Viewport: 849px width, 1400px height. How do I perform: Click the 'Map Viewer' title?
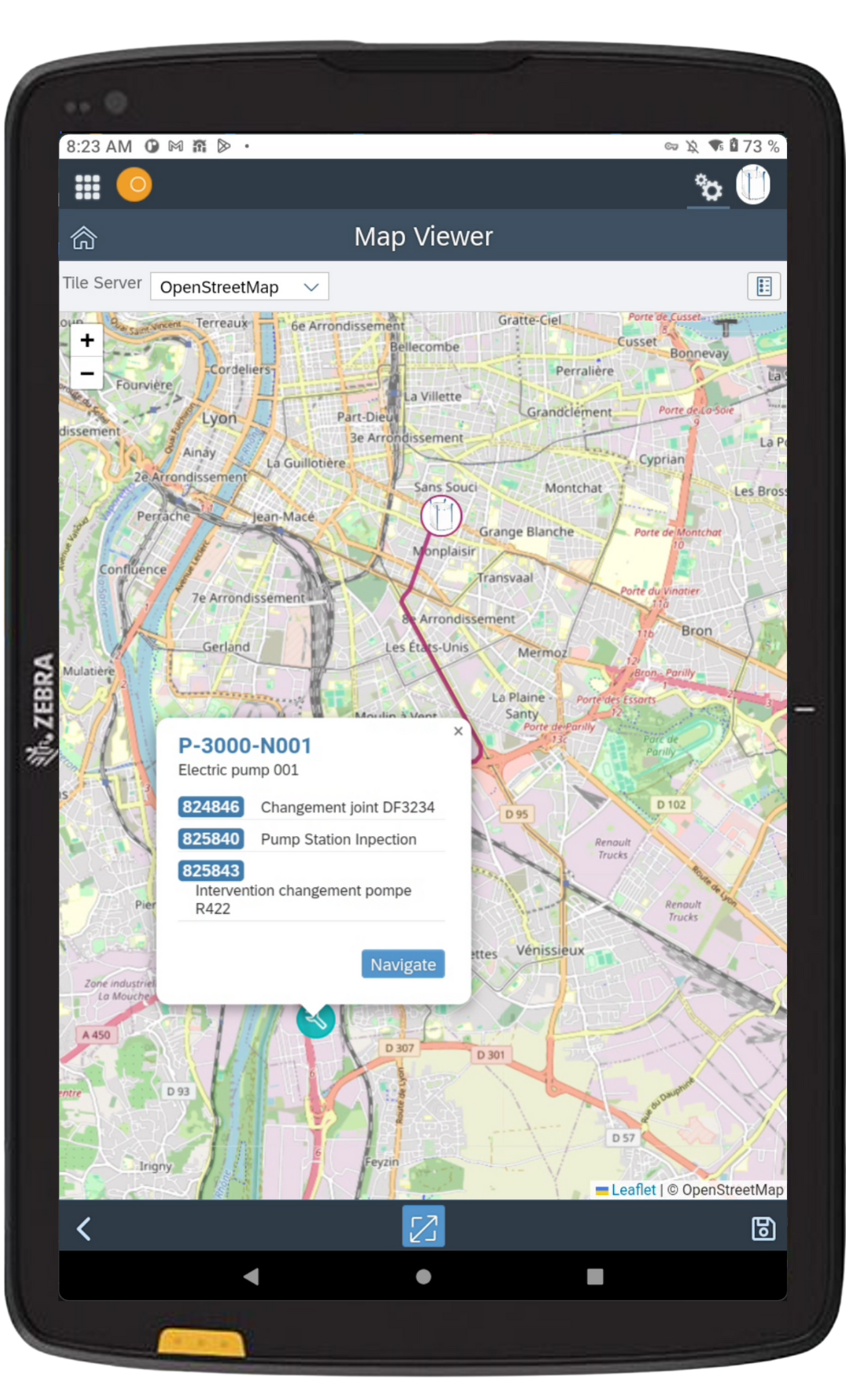coord(424,237)
